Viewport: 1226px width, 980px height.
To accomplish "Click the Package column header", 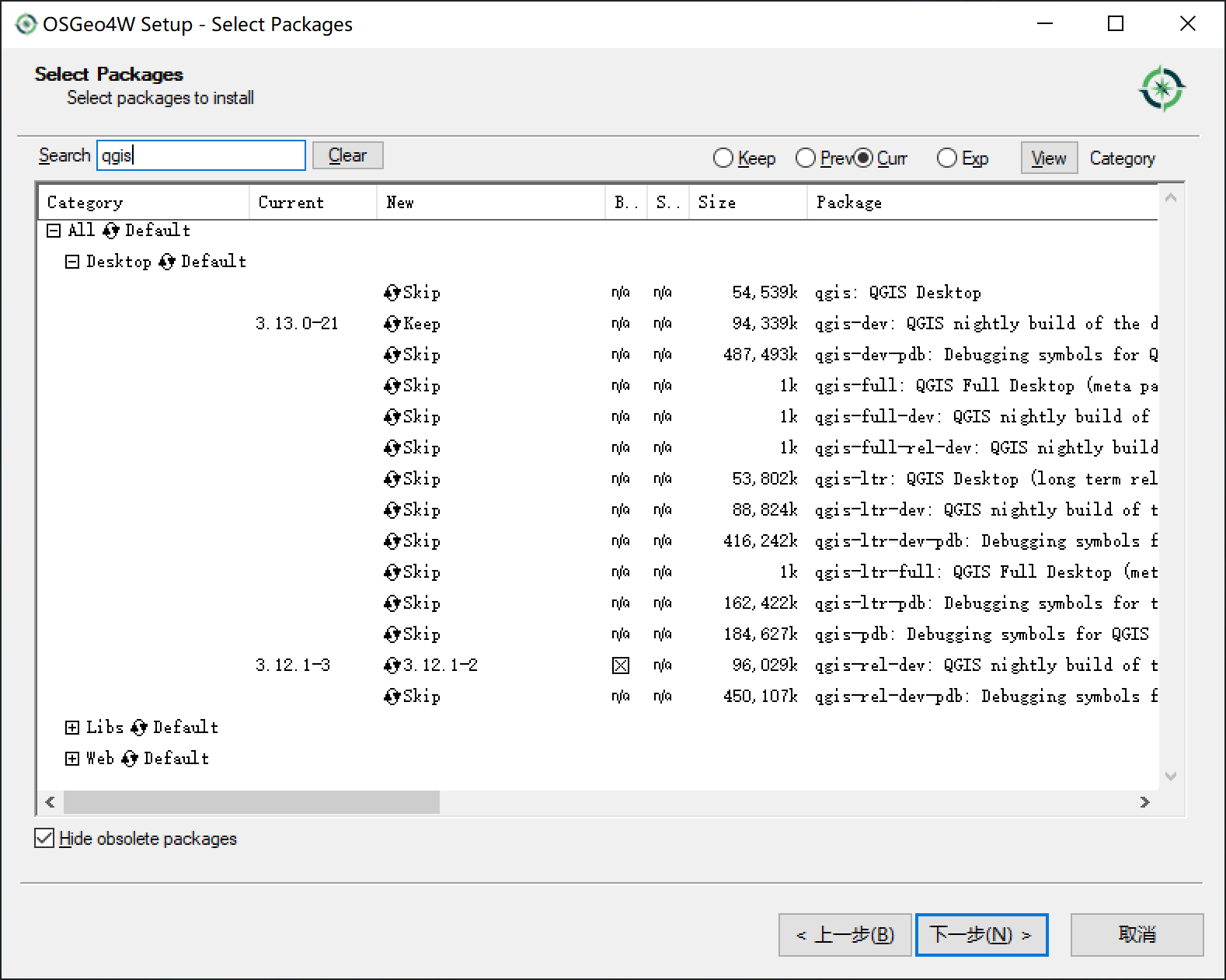I will pyautogui.click(x=848, y=203).
